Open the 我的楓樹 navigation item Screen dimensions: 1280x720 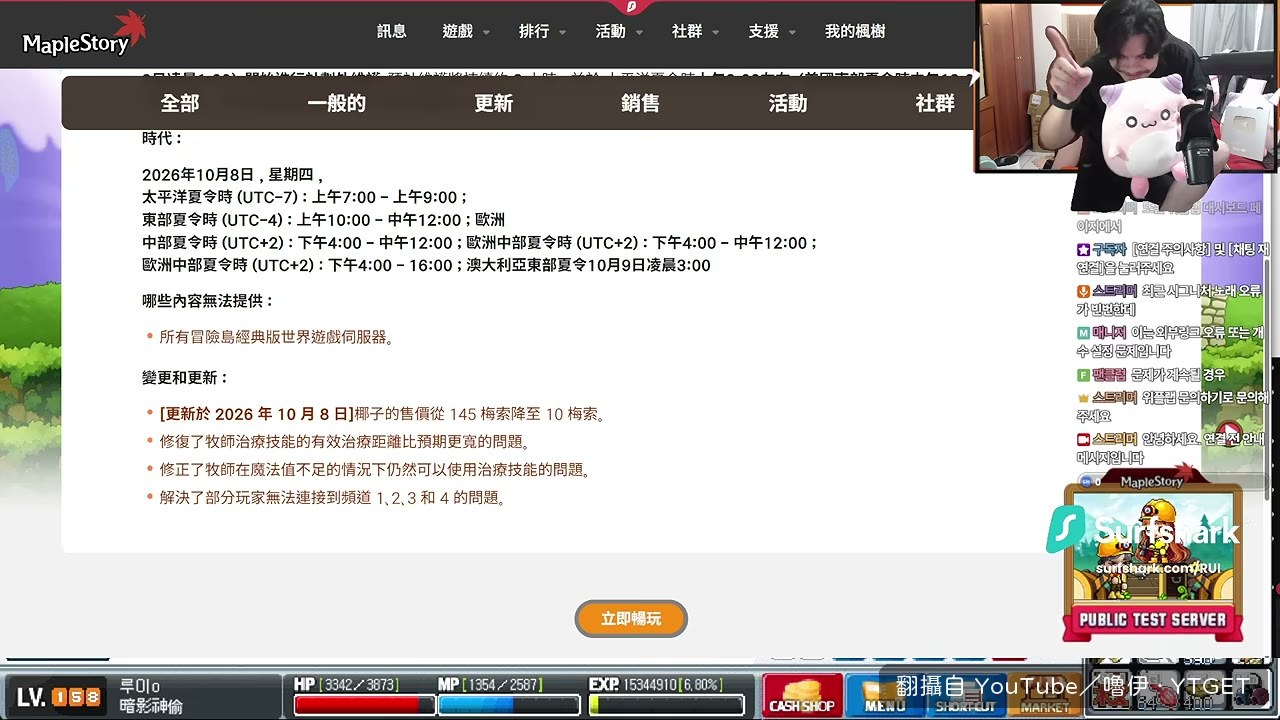point(855,31)
